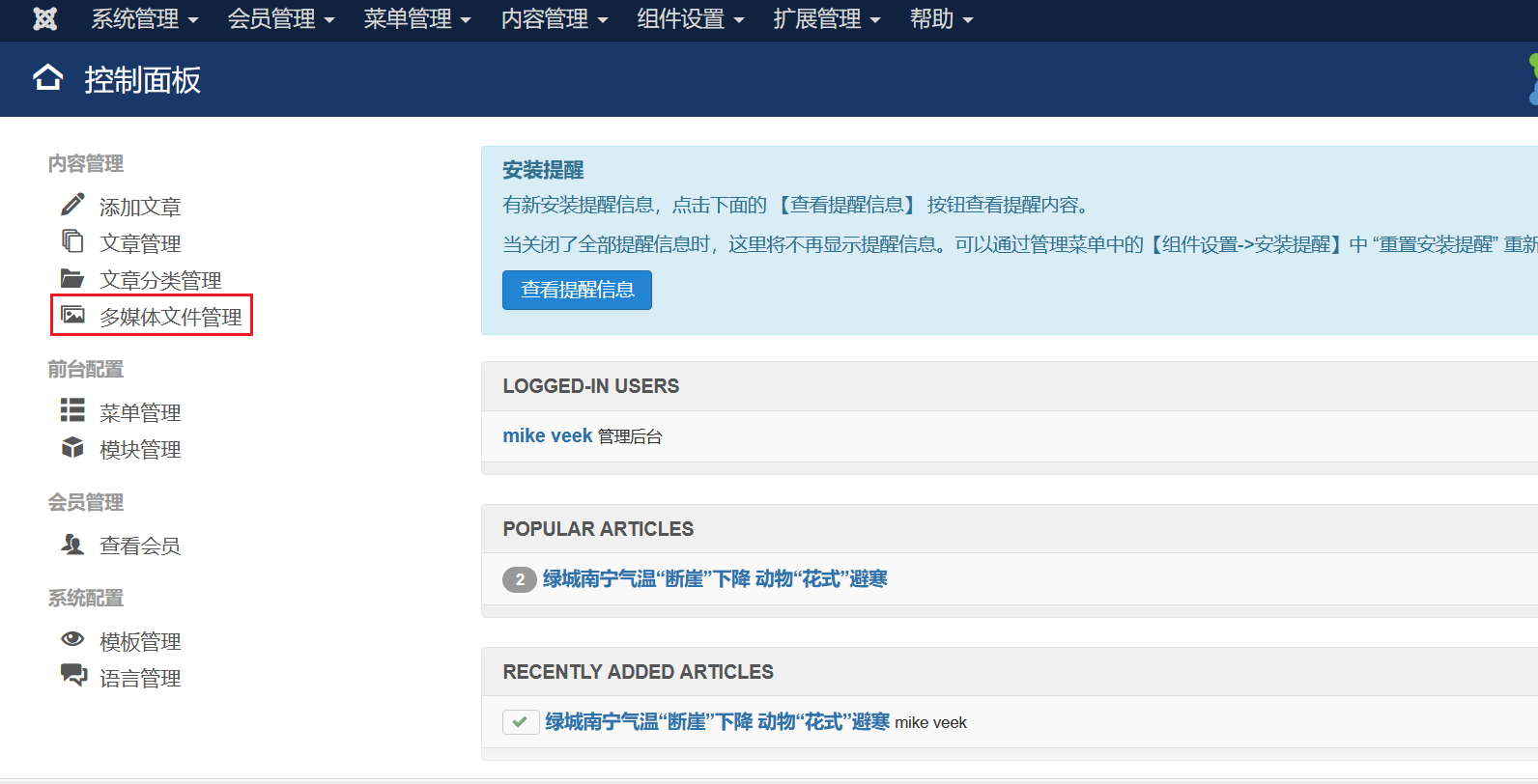
Task: Click the 控制面板 page title
Action: pos(142,79)
